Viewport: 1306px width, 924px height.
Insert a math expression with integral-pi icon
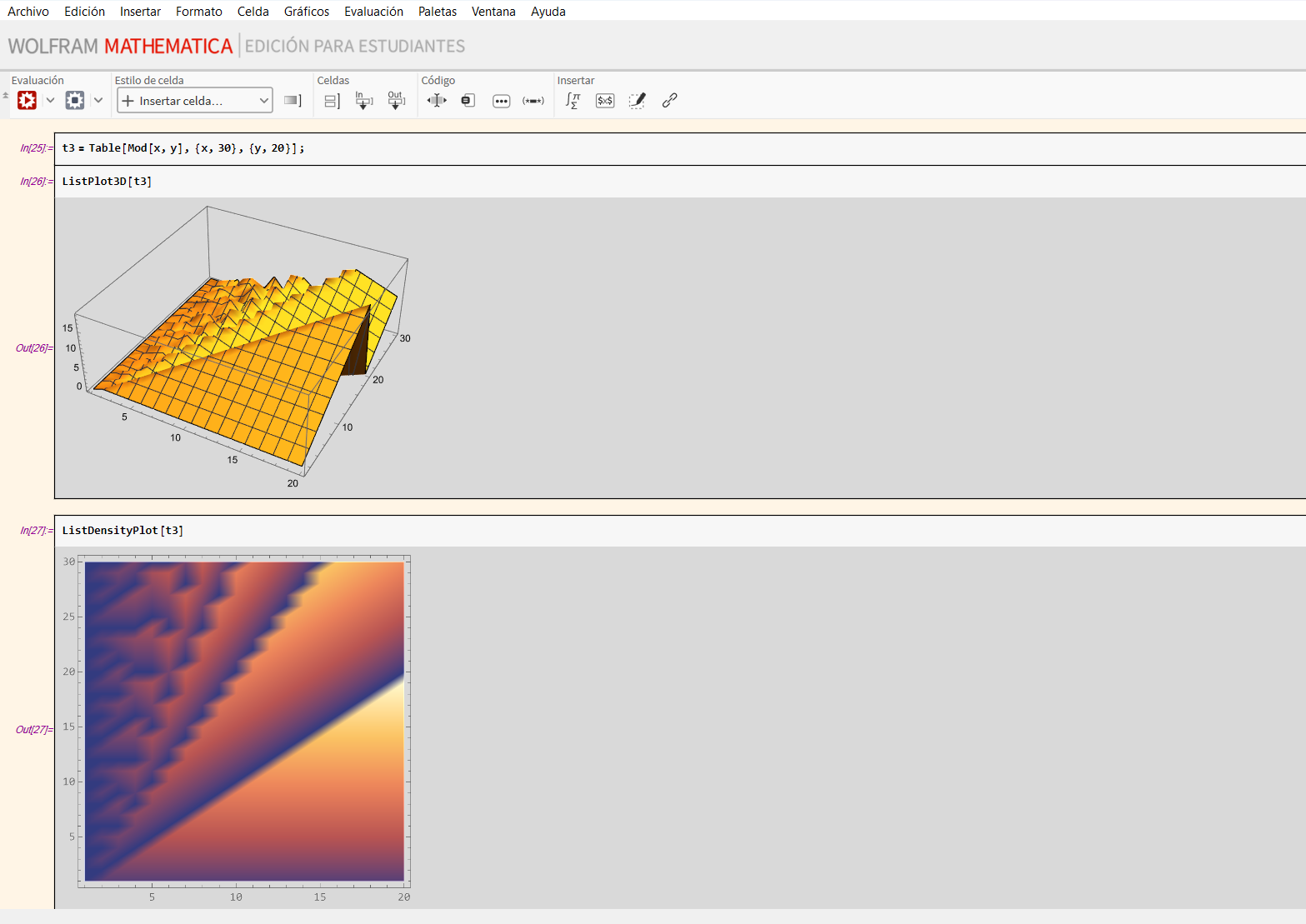tap(573, 101)
